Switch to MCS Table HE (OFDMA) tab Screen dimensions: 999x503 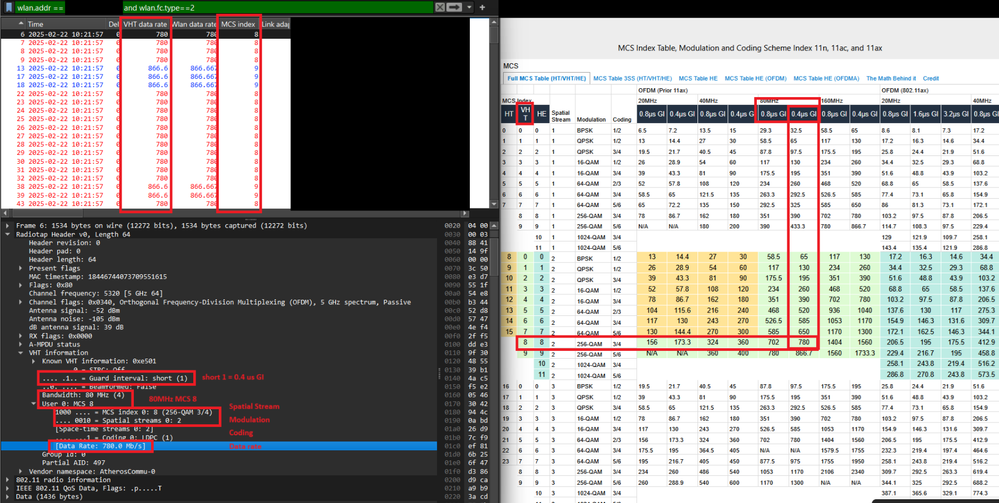(x=826, y=78)
